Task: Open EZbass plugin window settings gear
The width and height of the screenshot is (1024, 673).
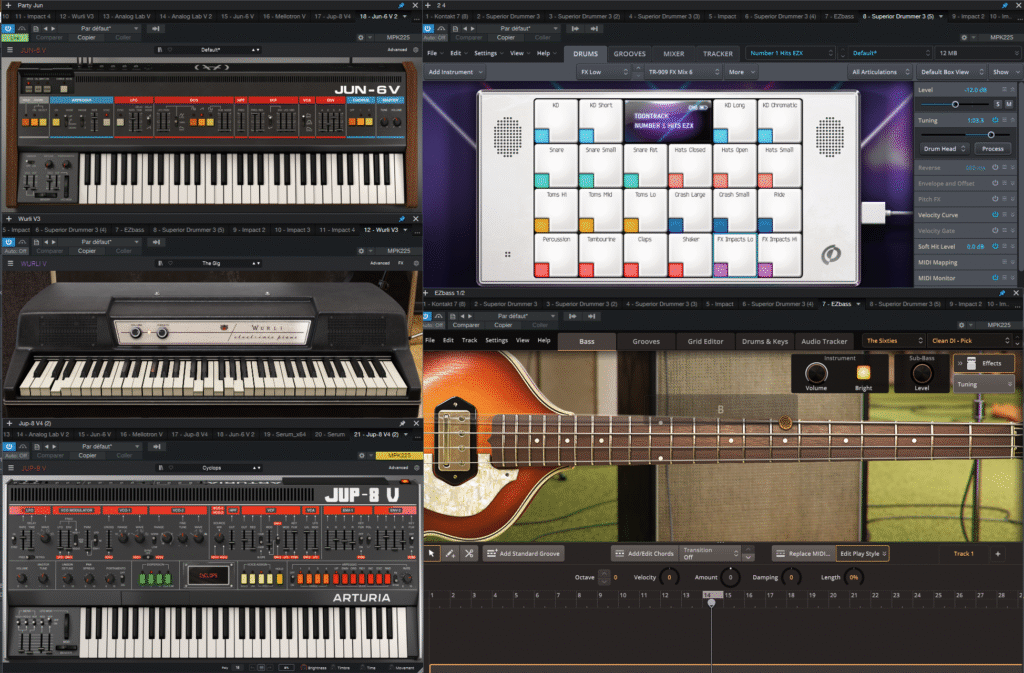Action: click(961, 325)
